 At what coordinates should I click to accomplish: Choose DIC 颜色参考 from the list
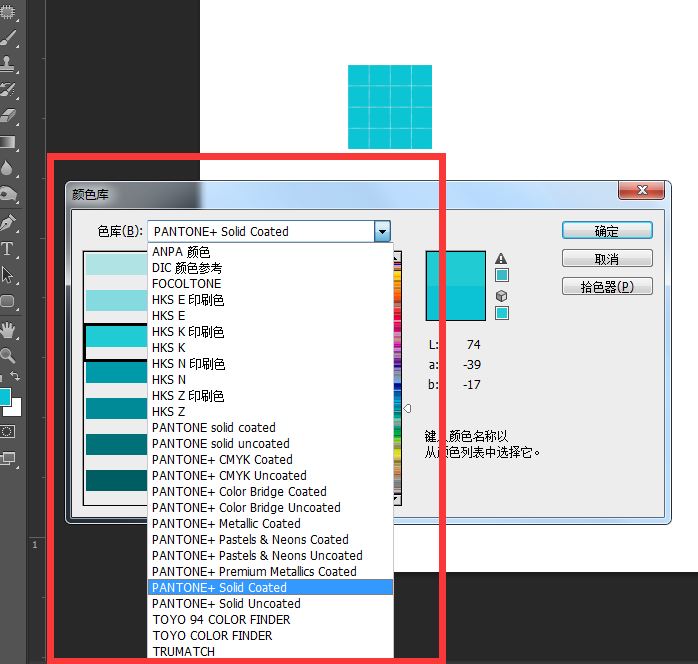point(270,268)
